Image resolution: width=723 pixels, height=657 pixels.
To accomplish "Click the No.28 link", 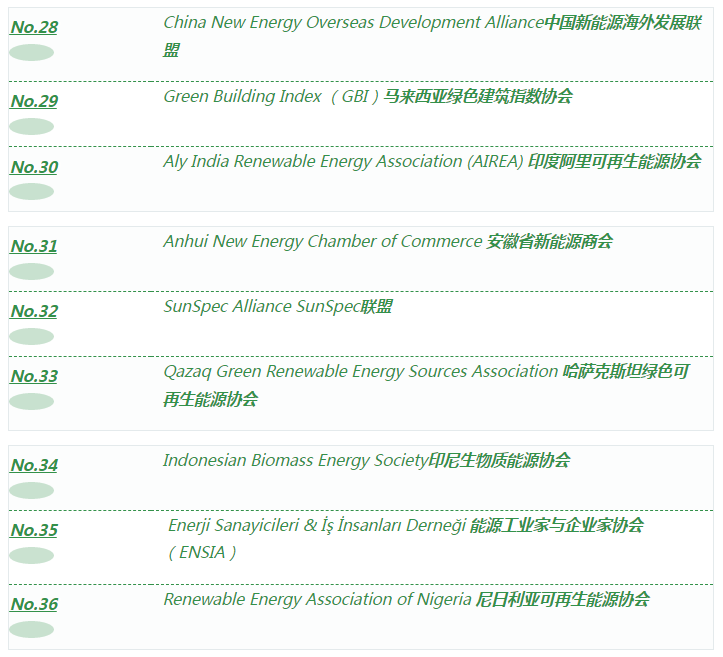I will pyautogui.click(x=34, y=27).
